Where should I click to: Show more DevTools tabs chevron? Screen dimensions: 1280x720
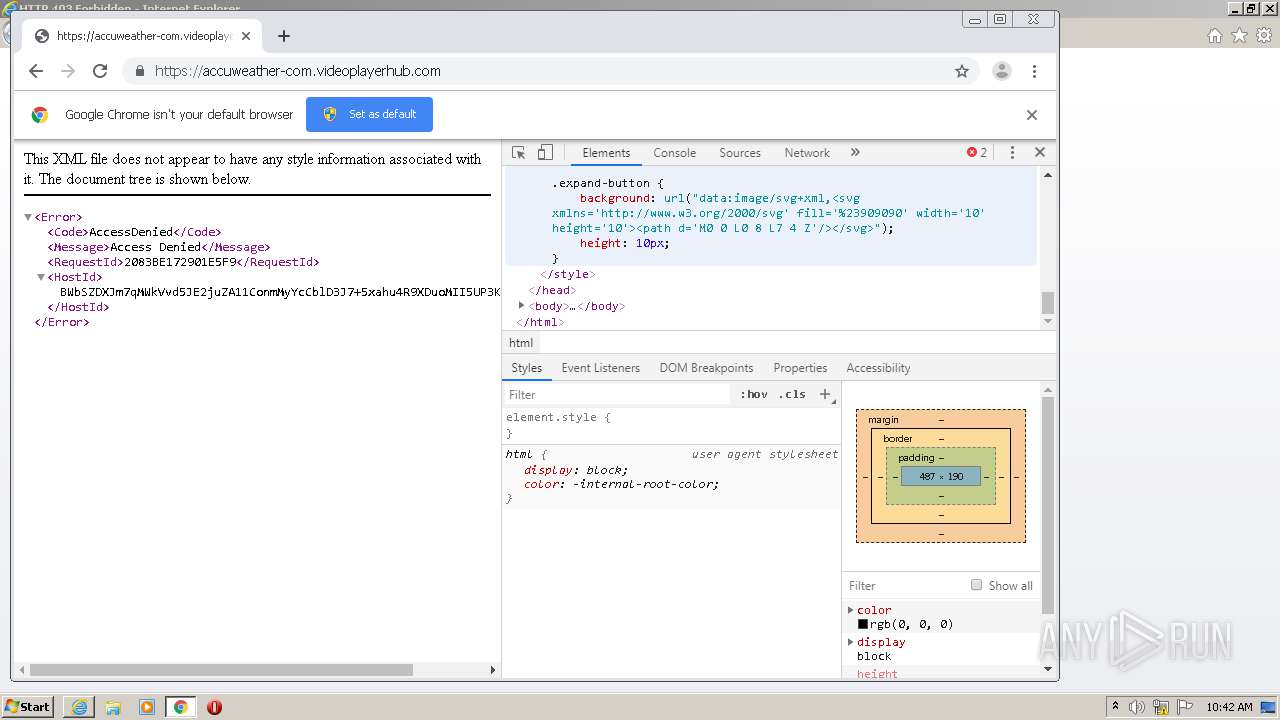[855, 153]
